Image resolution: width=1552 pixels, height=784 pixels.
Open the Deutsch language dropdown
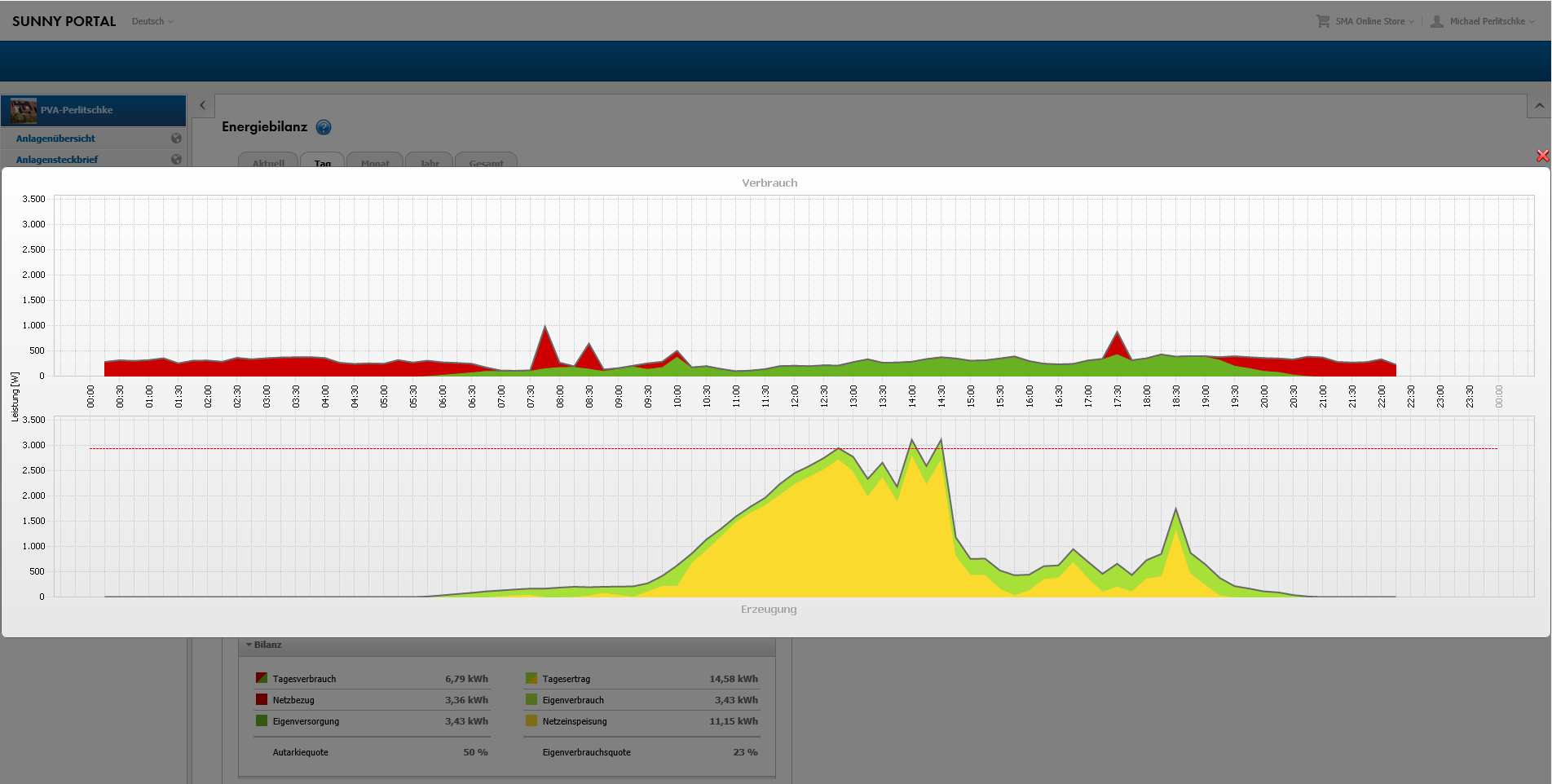[x=152, y=21]
